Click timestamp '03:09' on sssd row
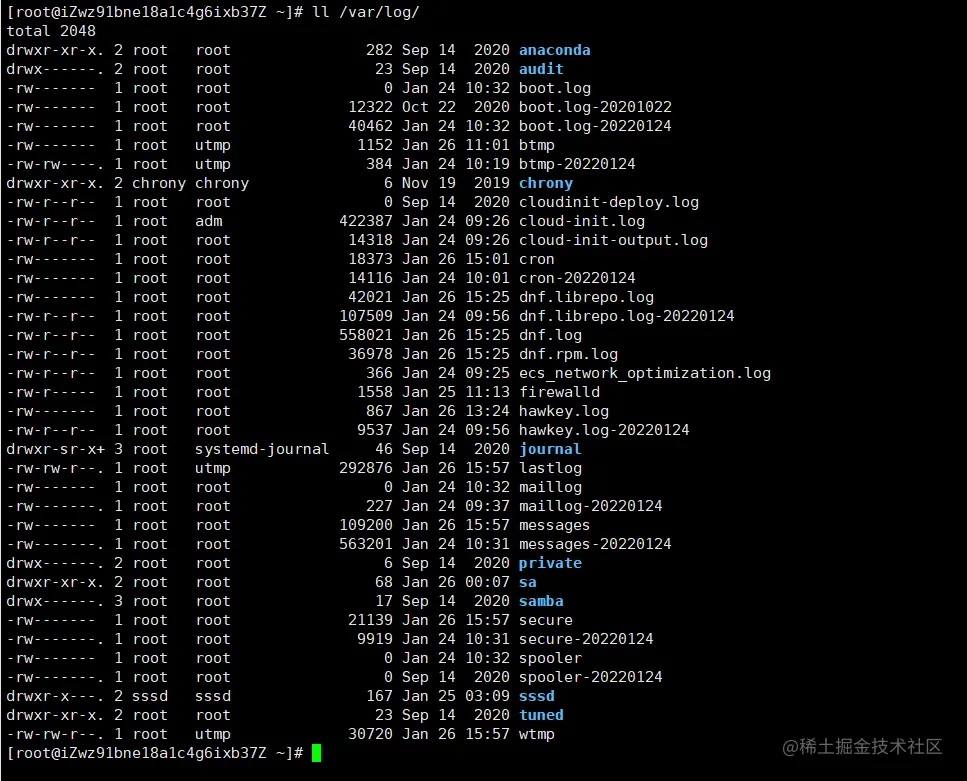 [487, 697]
